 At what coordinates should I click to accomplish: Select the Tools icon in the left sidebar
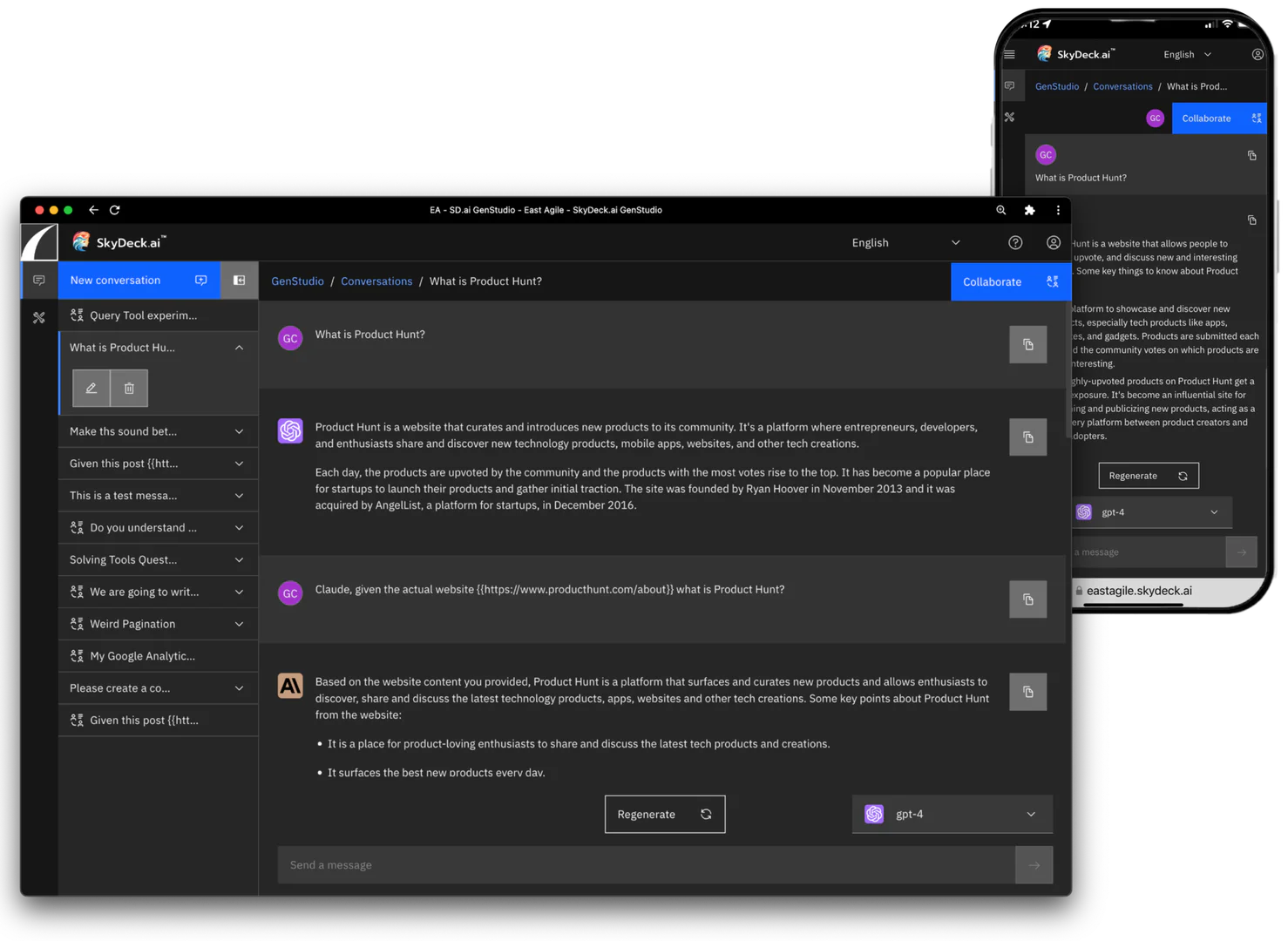(38, 317)
